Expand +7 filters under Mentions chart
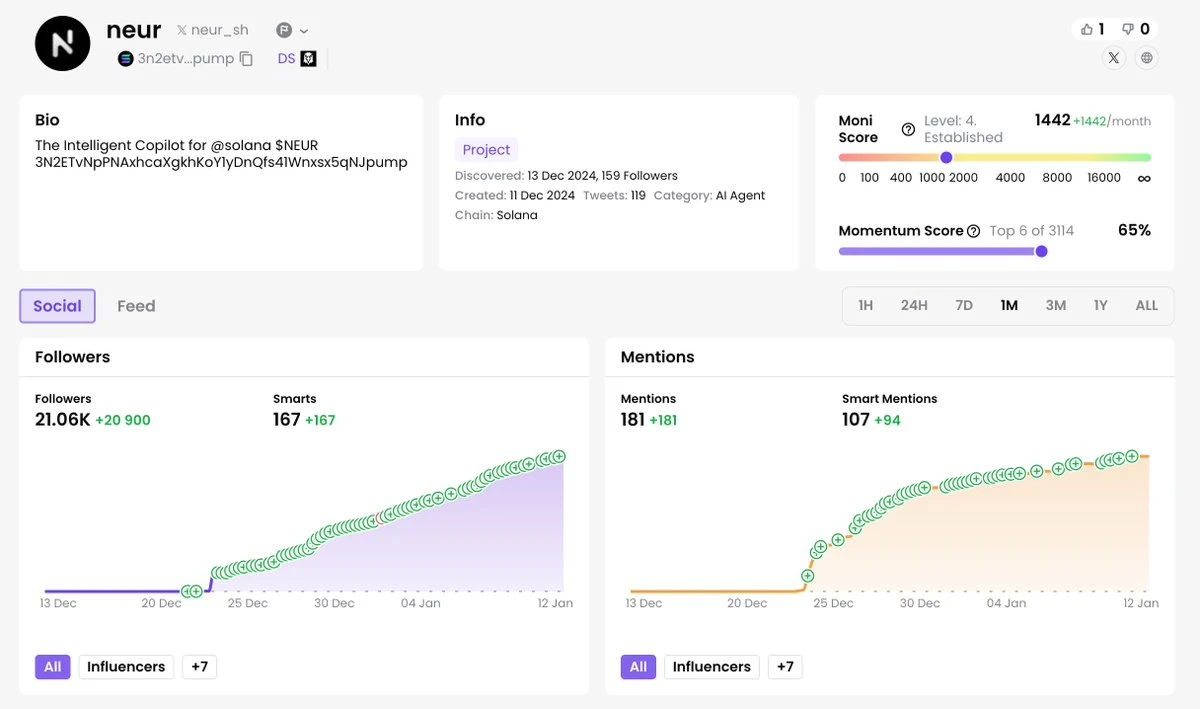1200x709 pixels. (x=785, y=667)
